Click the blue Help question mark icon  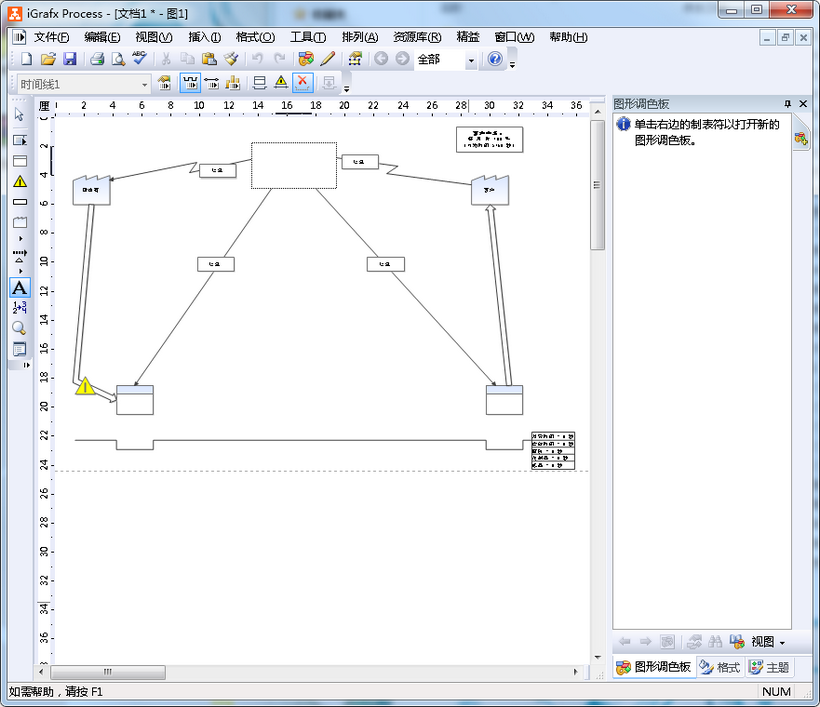coord(495,59)
